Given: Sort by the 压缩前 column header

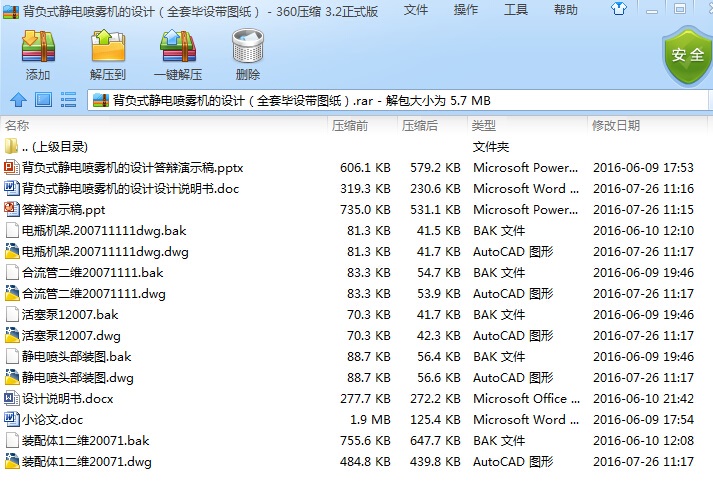Looking at the screenshot, I should pos(362,125).
